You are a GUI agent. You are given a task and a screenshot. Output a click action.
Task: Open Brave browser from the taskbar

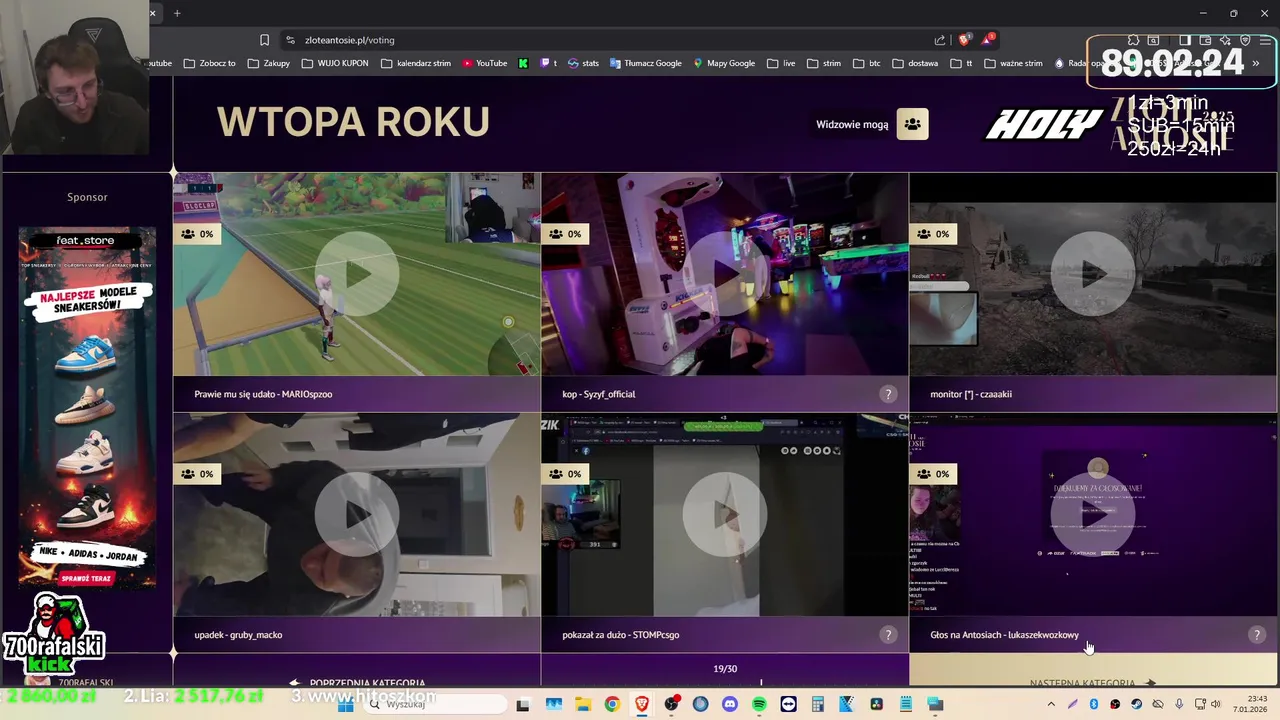pyautogui.click(x=641, y=705)
